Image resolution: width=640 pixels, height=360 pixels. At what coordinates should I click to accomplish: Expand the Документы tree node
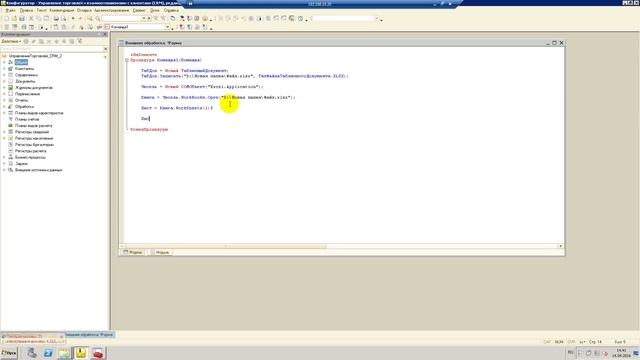[x=4, y=81]
